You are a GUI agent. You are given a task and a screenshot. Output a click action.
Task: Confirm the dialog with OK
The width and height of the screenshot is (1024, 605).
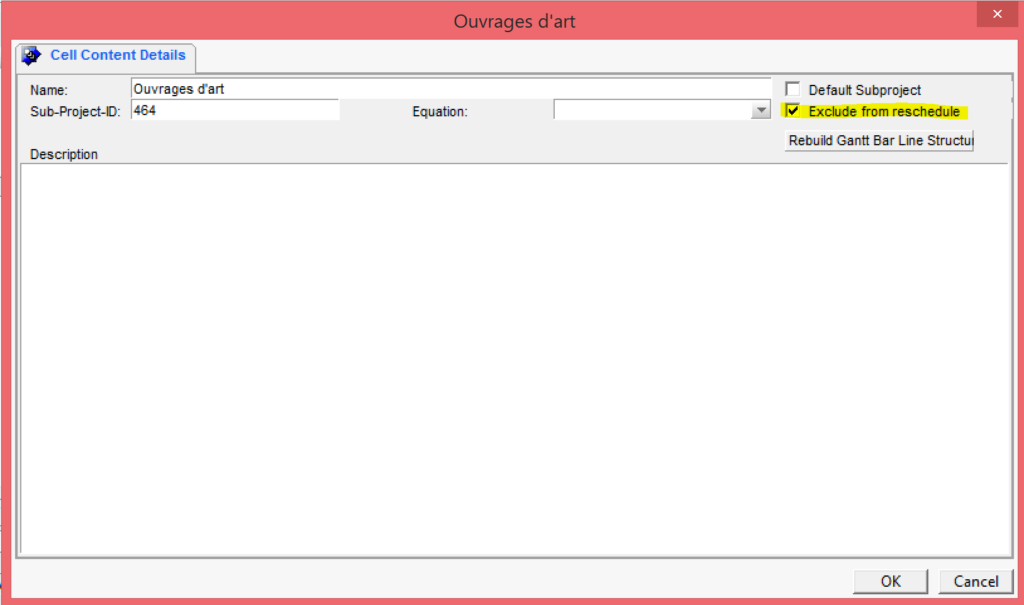(890, 581)
